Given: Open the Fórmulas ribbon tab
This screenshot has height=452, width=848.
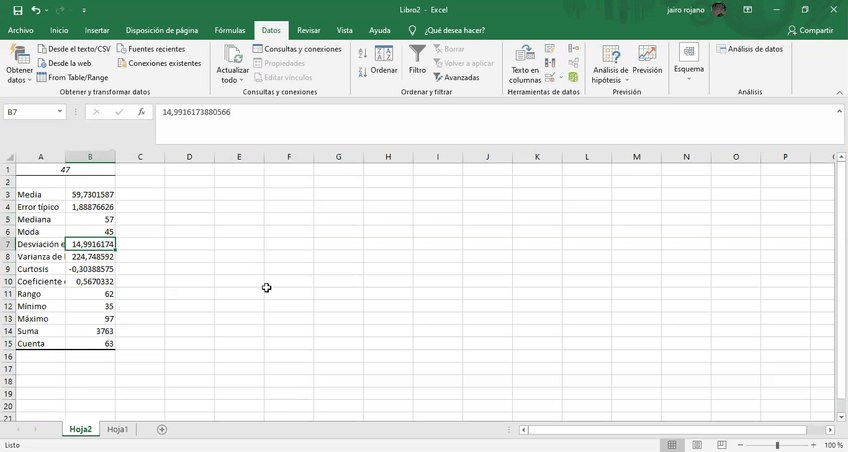Looking at the screenshot, I should (229, 30).
